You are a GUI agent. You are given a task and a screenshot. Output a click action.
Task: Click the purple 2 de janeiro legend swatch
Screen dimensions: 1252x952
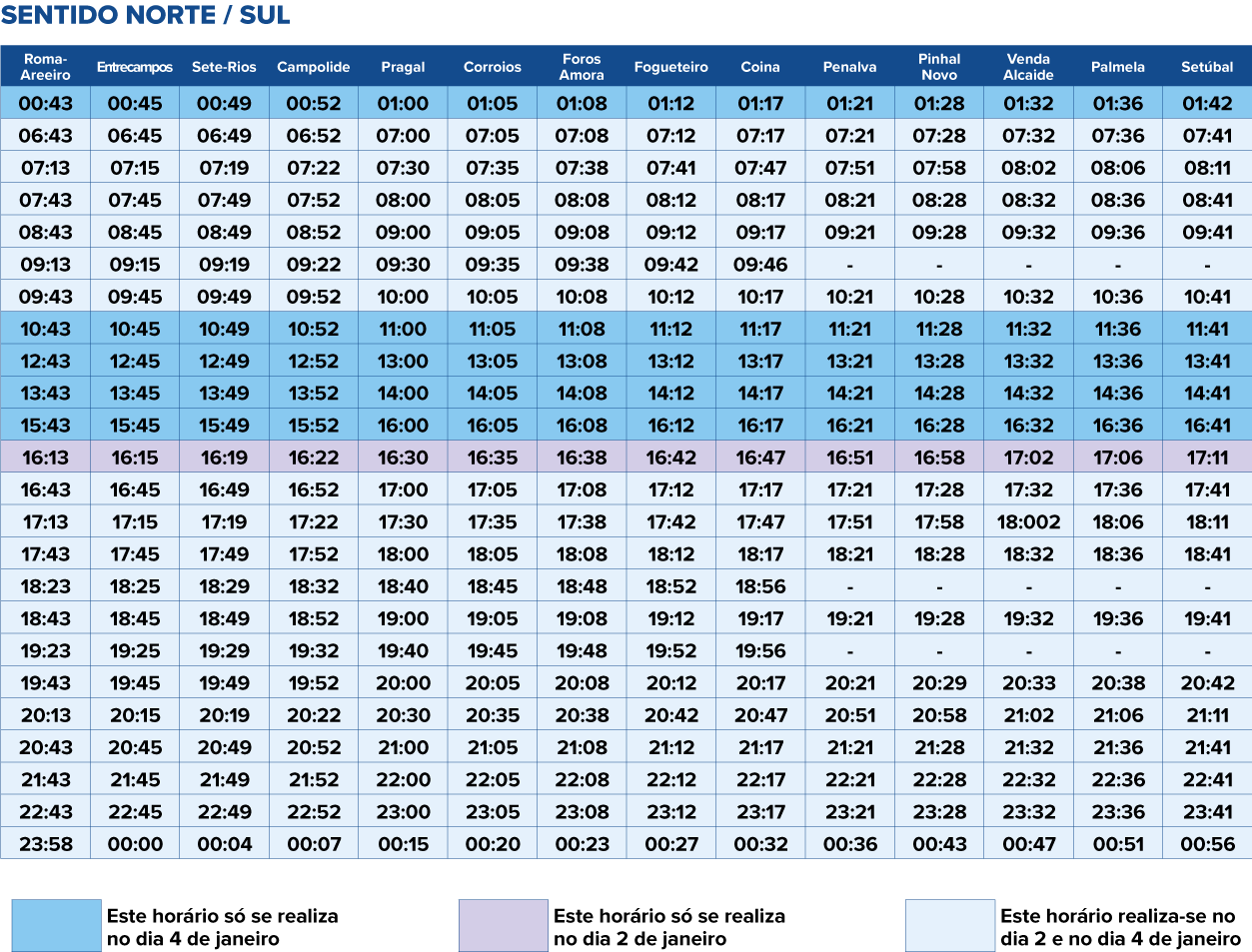point(504,925)
